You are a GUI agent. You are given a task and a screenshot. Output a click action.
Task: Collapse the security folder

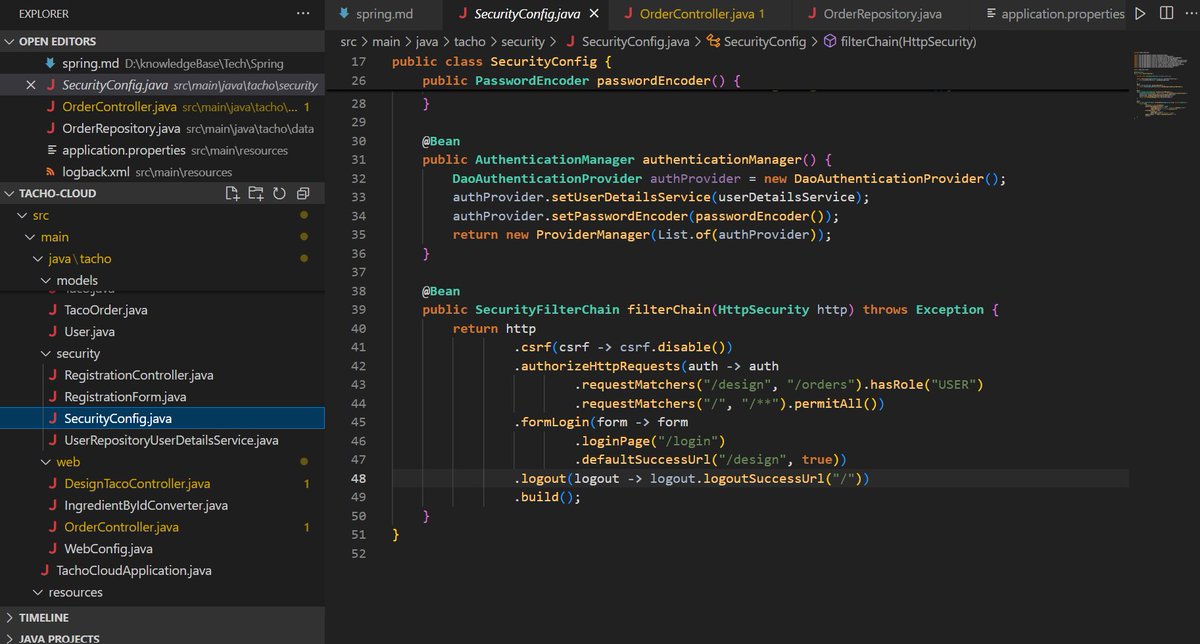point(46,354)
